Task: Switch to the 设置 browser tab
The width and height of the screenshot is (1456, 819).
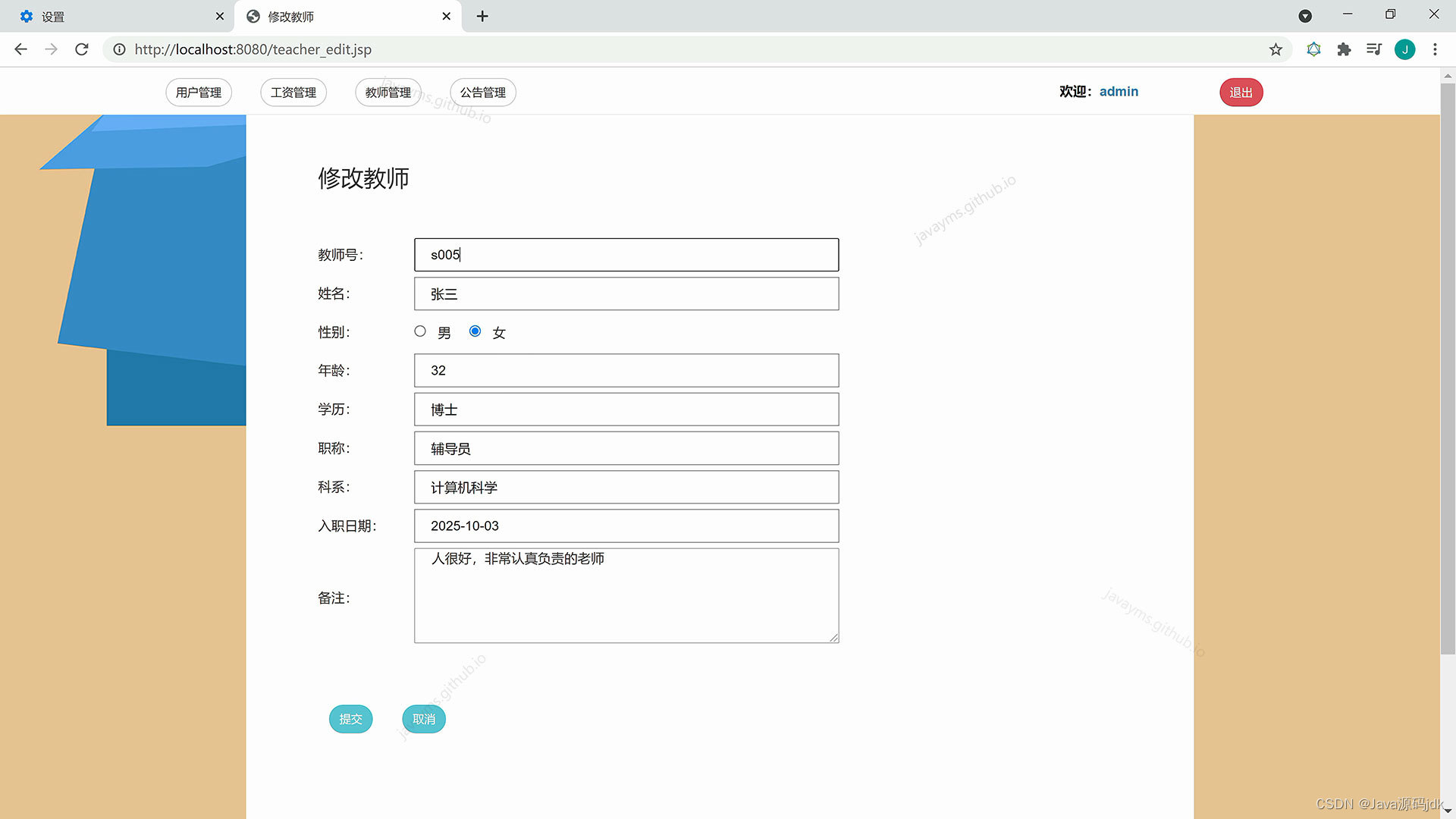Action: pyautogui.click(x=114, y=16)
